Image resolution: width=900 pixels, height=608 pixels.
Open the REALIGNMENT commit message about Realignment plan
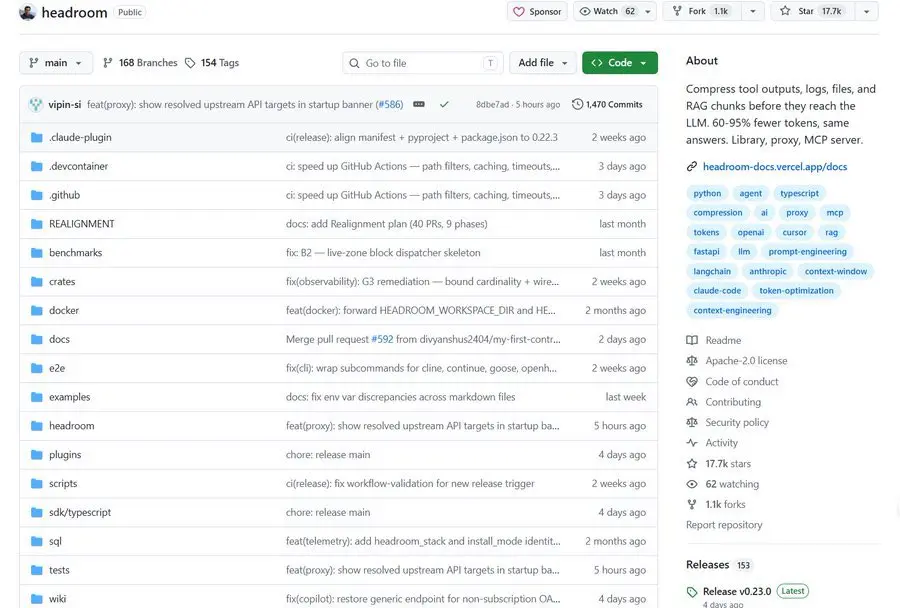point(386,224)
